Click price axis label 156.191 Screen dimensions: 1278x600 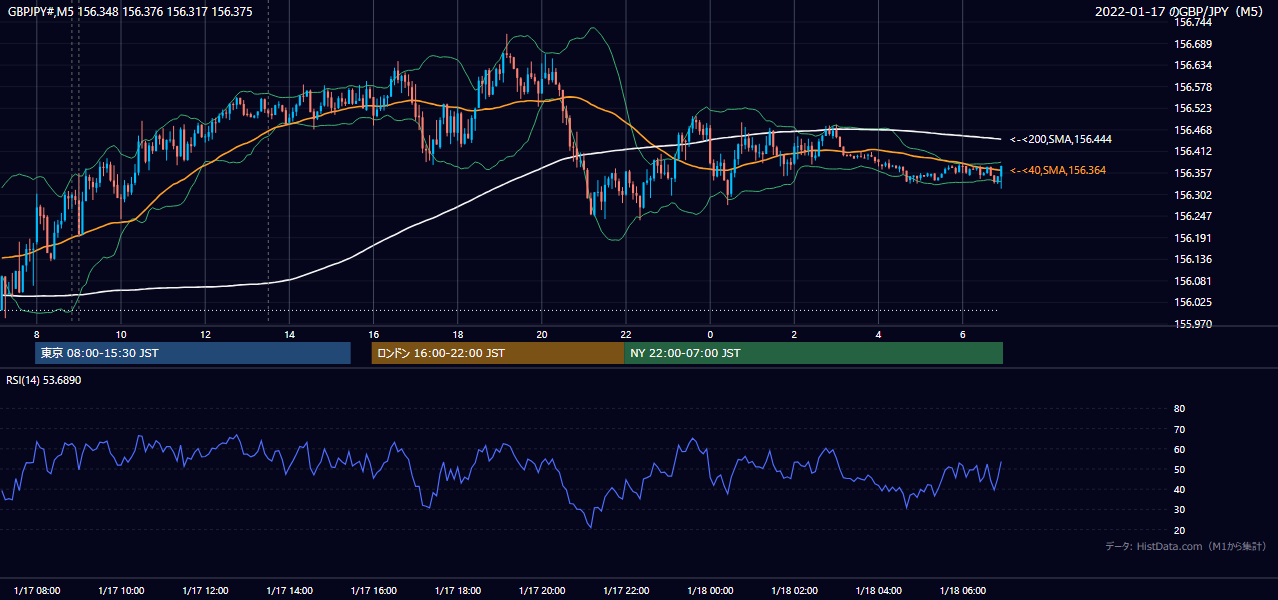(1193, 238)
